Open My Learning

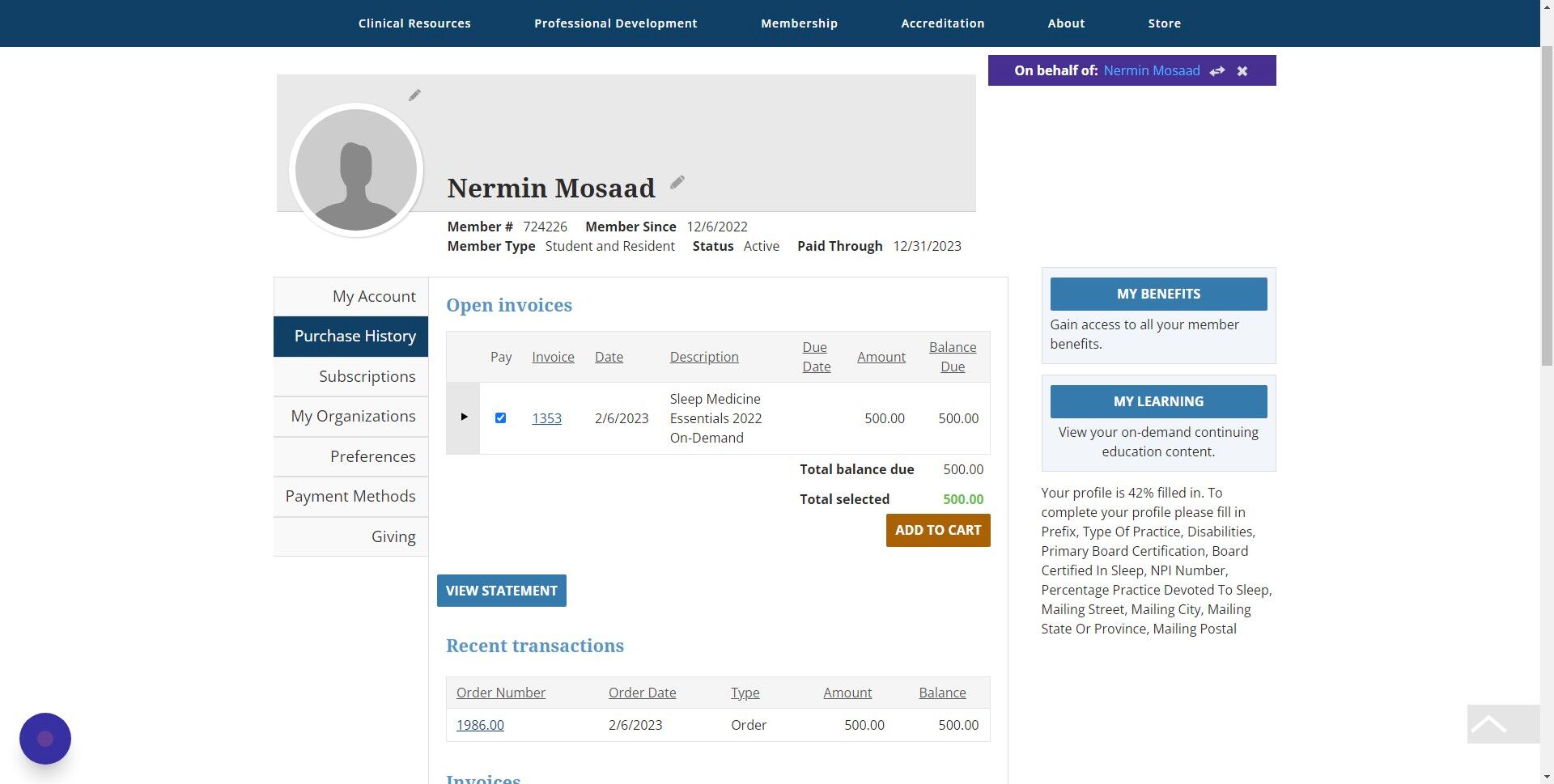(1158, 401)
